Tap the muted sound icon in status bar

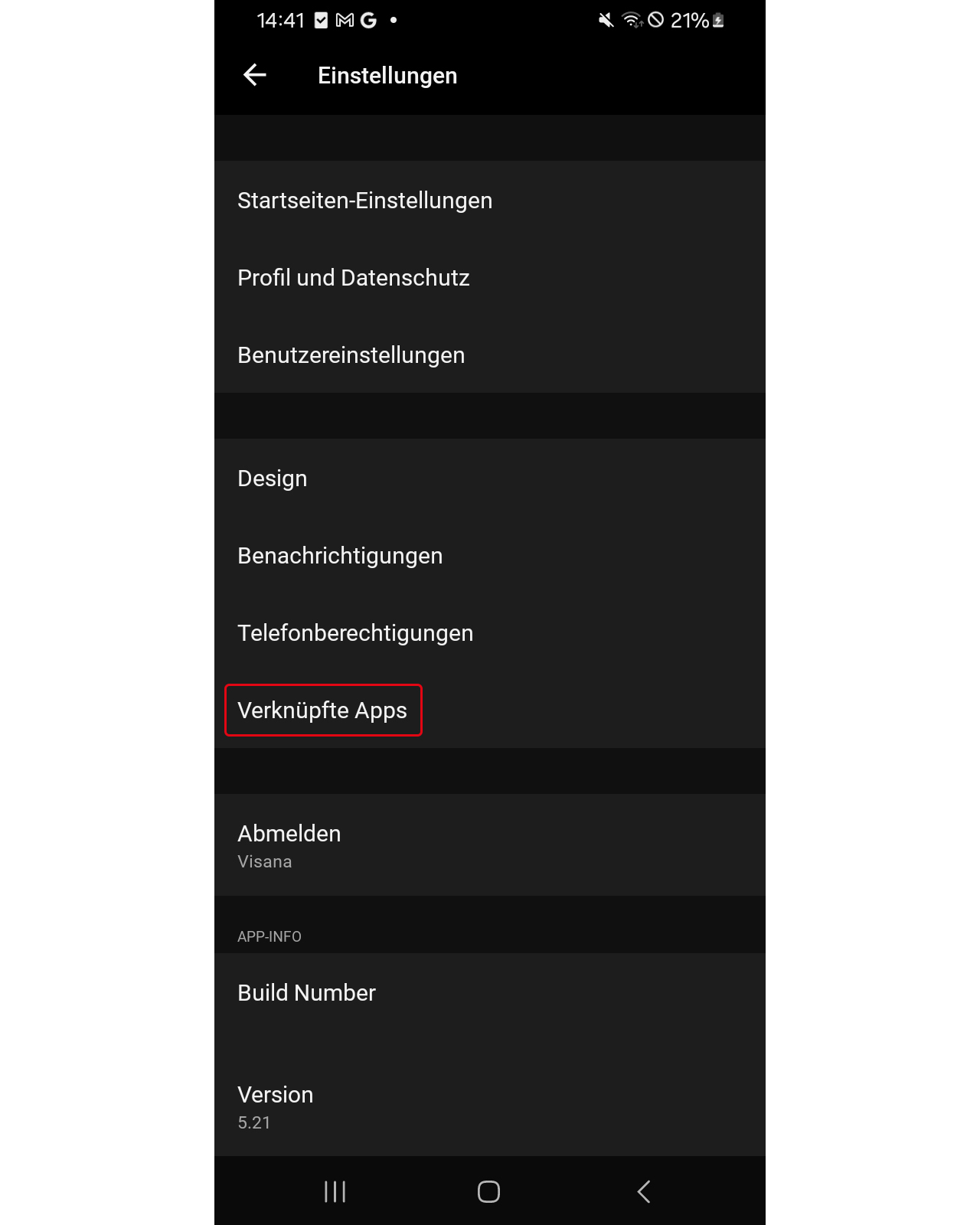(x=606, y=20)
